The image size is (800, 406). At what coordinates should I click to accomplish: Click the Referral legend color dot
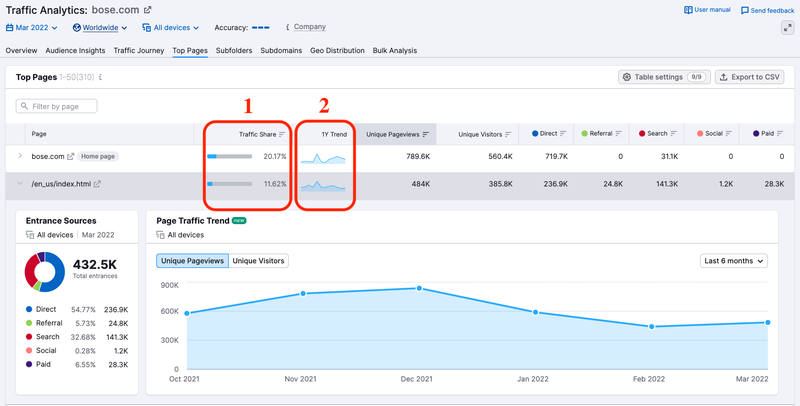click(x=29, y=323)
